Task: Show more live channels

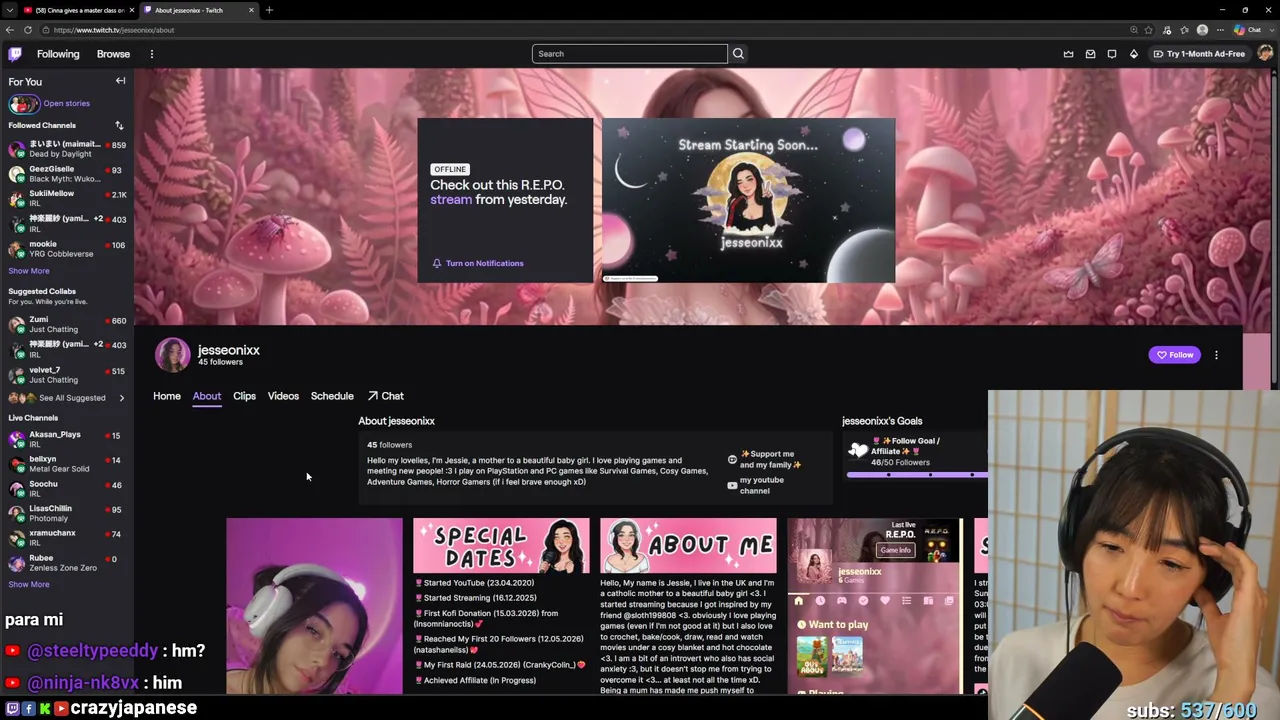Action: coord(29,585)
